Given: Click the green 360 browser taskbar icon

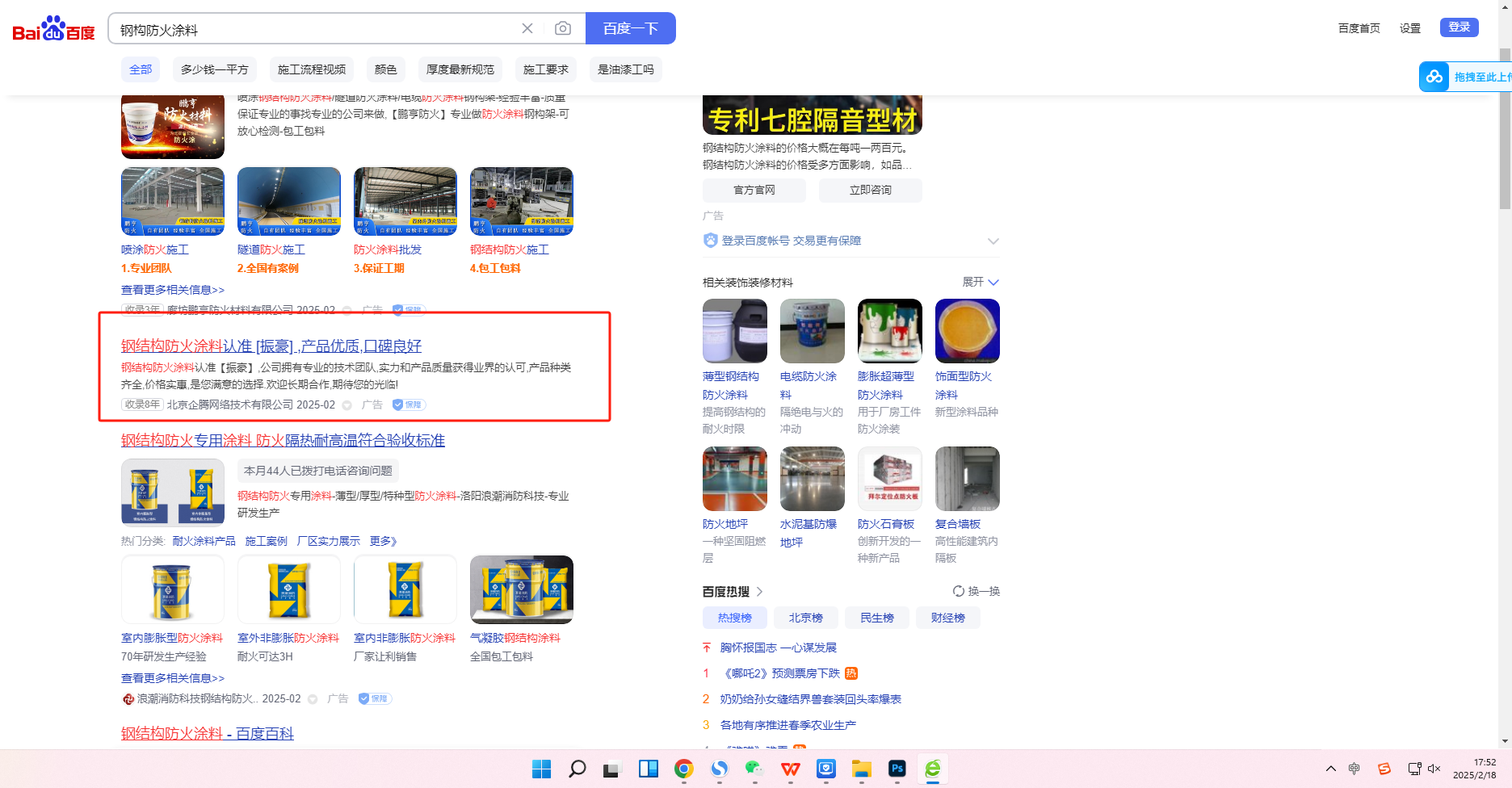Looking at the screenshot, I should pos(933,769).
